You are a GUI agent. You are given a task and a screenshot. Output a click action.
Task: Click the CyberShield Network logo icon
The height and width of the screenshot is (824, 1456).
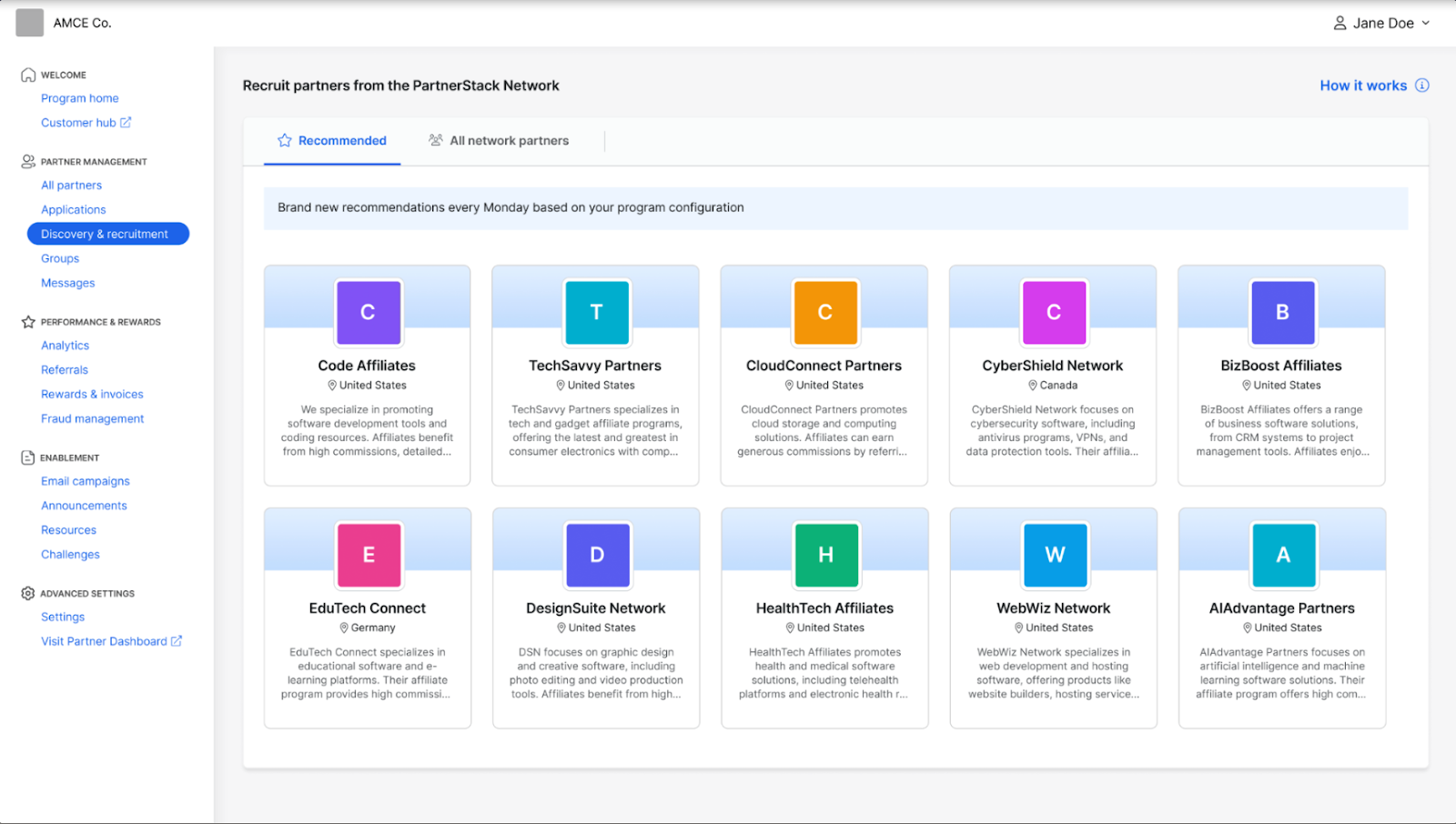pos(1053,313)
